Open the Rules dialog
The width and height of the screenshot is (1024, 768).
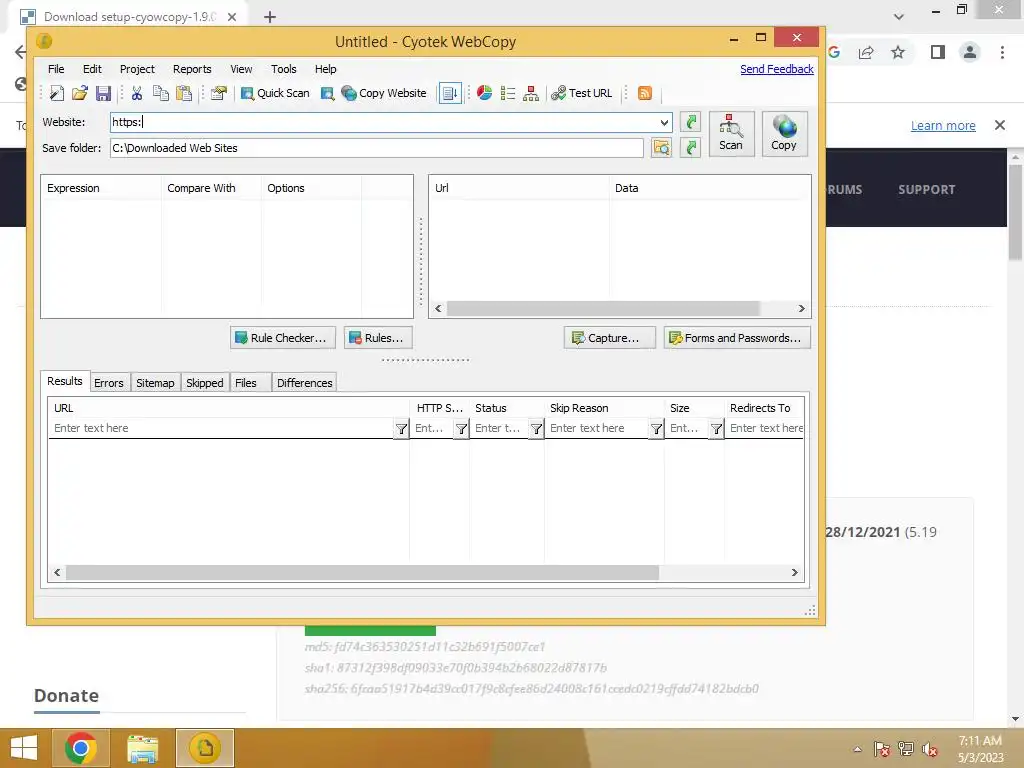(378, 338)
